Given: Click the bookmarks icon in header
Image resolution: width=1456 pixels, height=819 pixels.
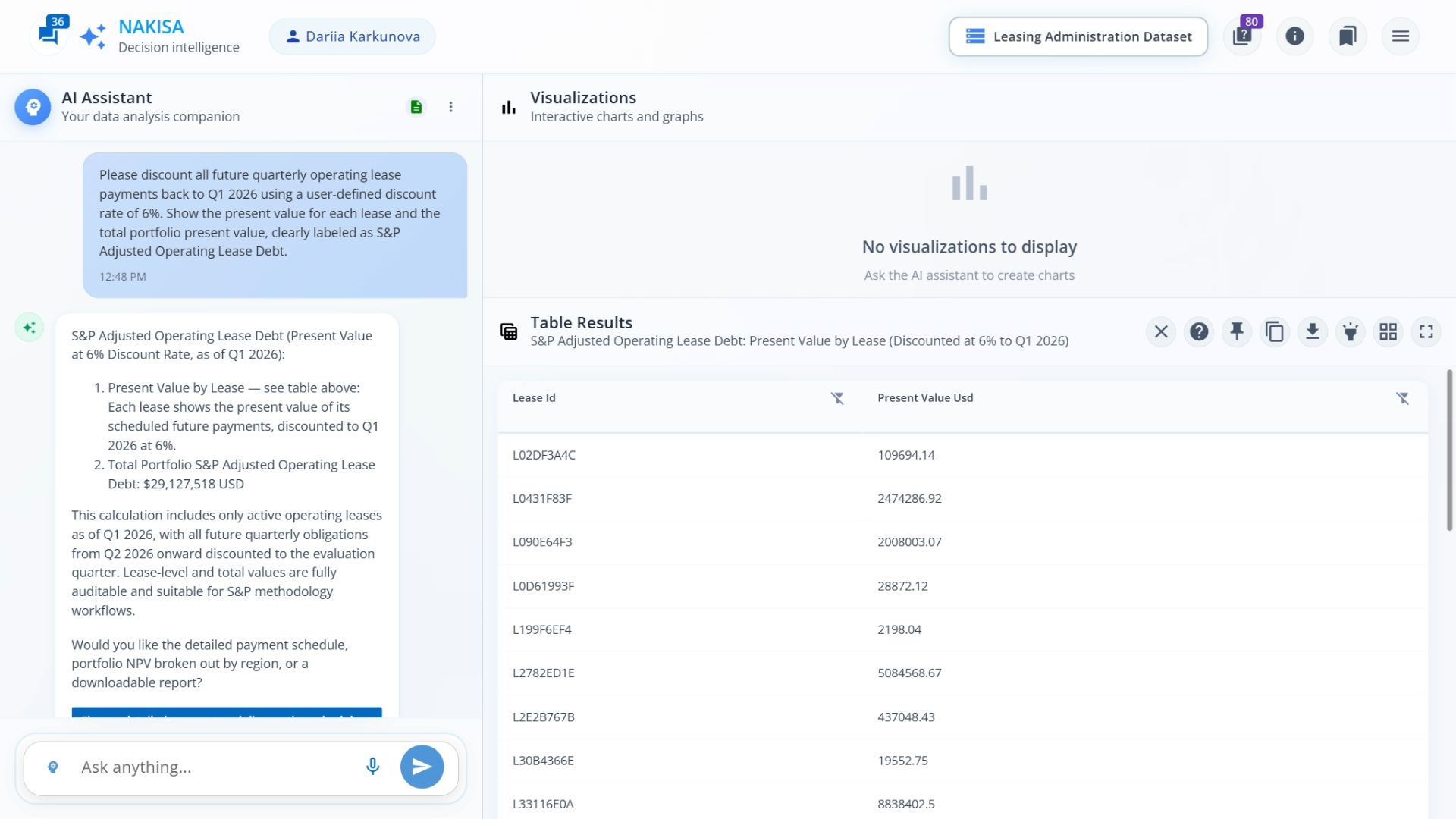Looking at the screenshot, I should [1348, 36].
